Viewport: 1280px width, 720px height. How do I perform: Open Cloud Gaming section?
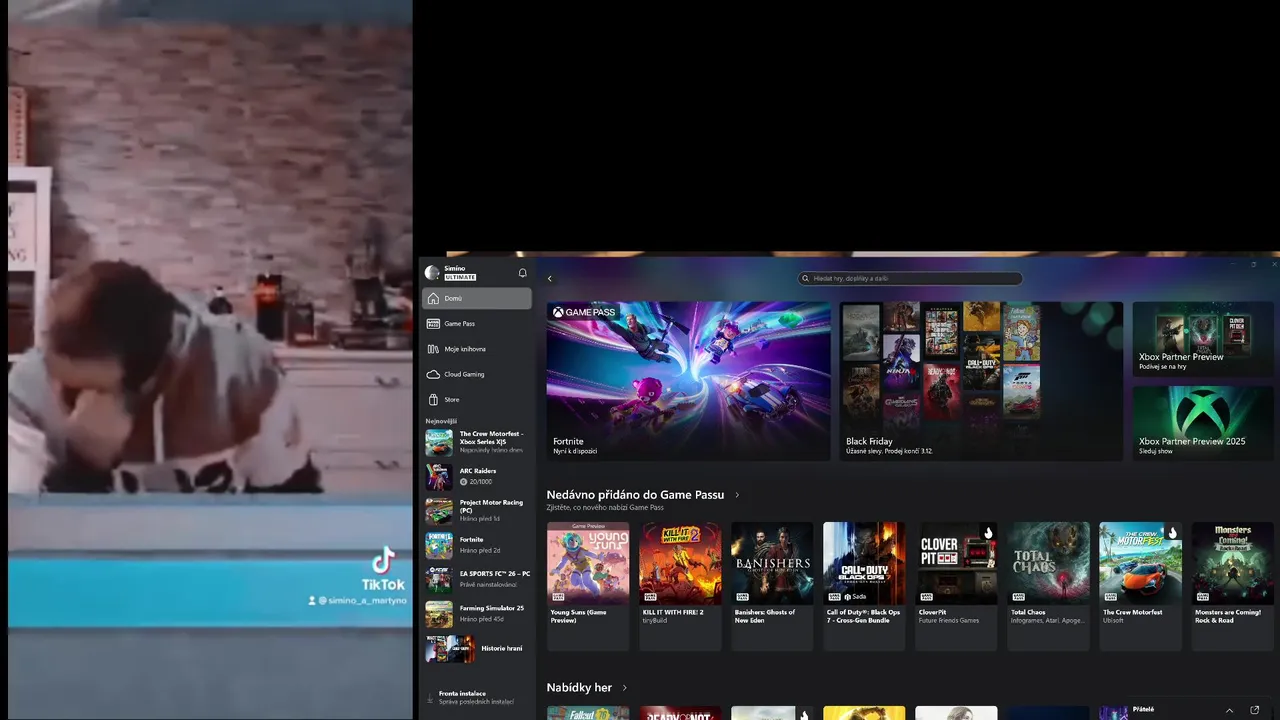coord(477,374)
